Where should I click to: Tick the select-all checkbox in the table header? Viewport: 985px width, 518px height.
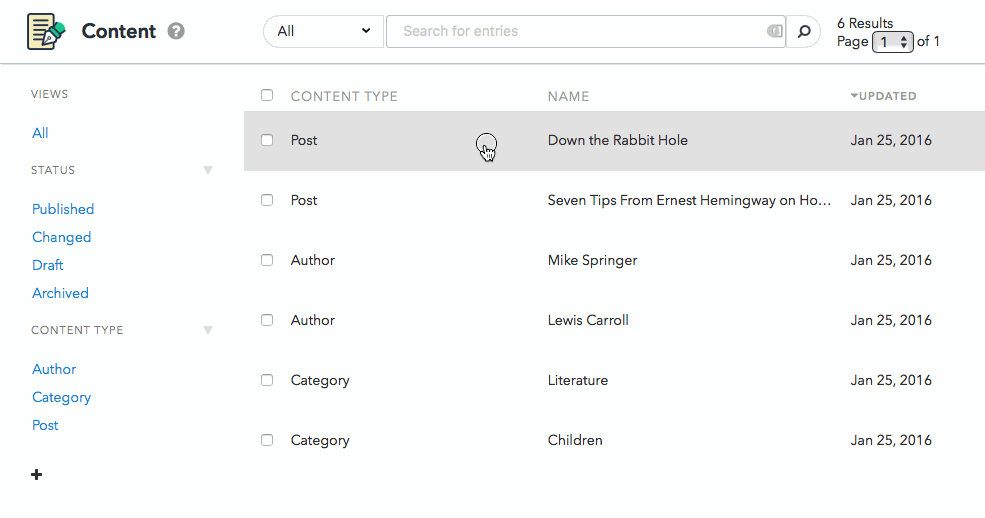[x=267, y=96]
